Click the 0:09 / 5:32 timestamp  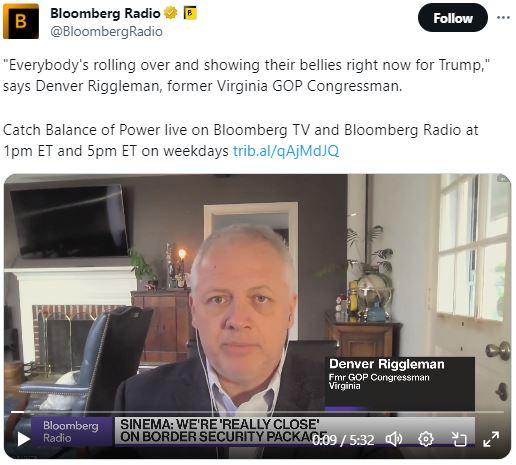[x=343, y=440]
